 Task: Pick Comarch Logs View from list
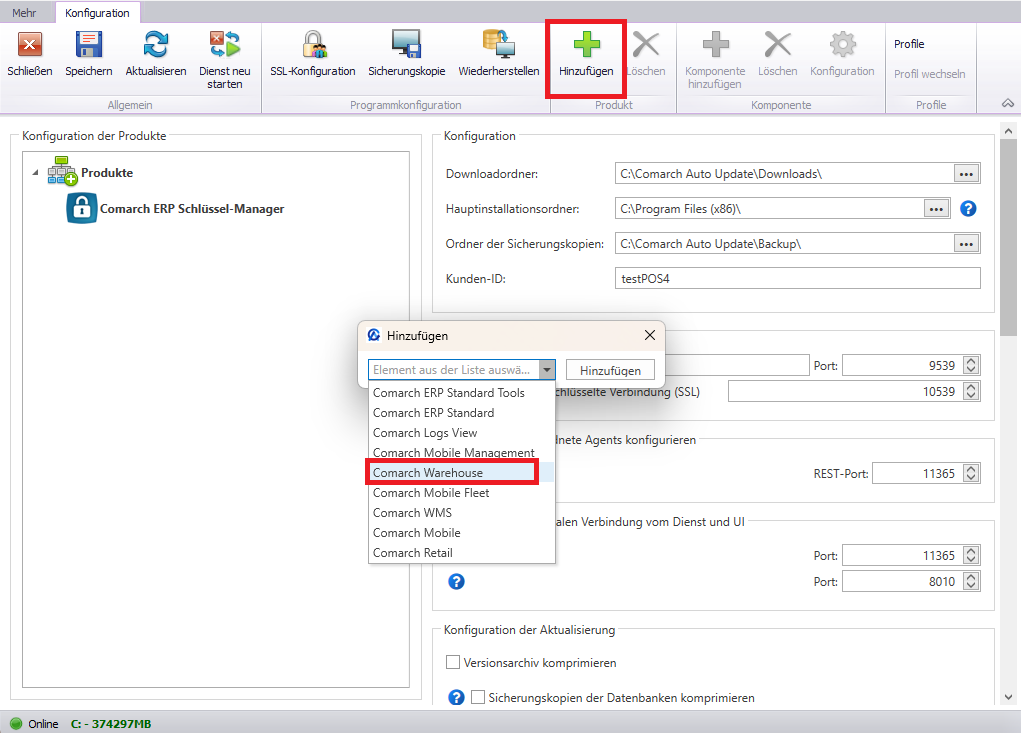point(462,433)
